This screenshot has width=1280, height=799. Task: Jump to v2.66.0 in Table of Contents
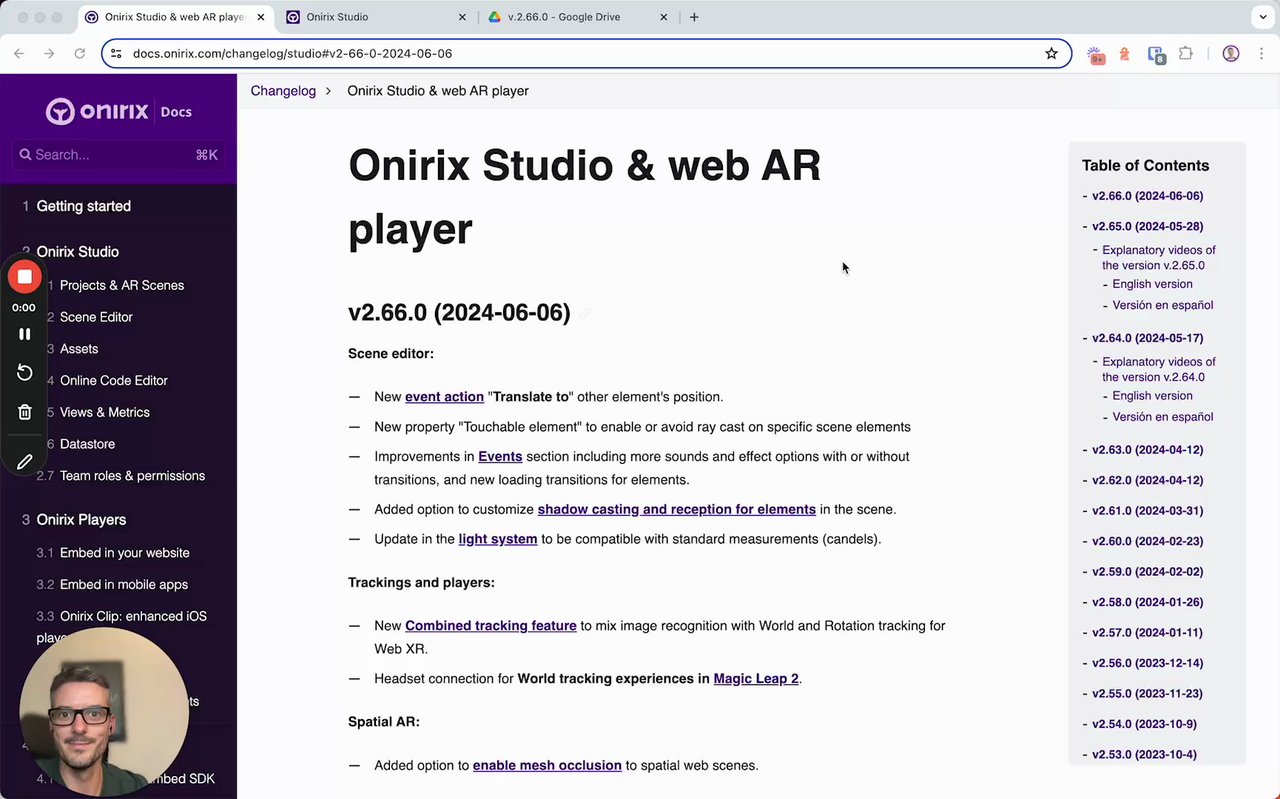coord(1147,196)
